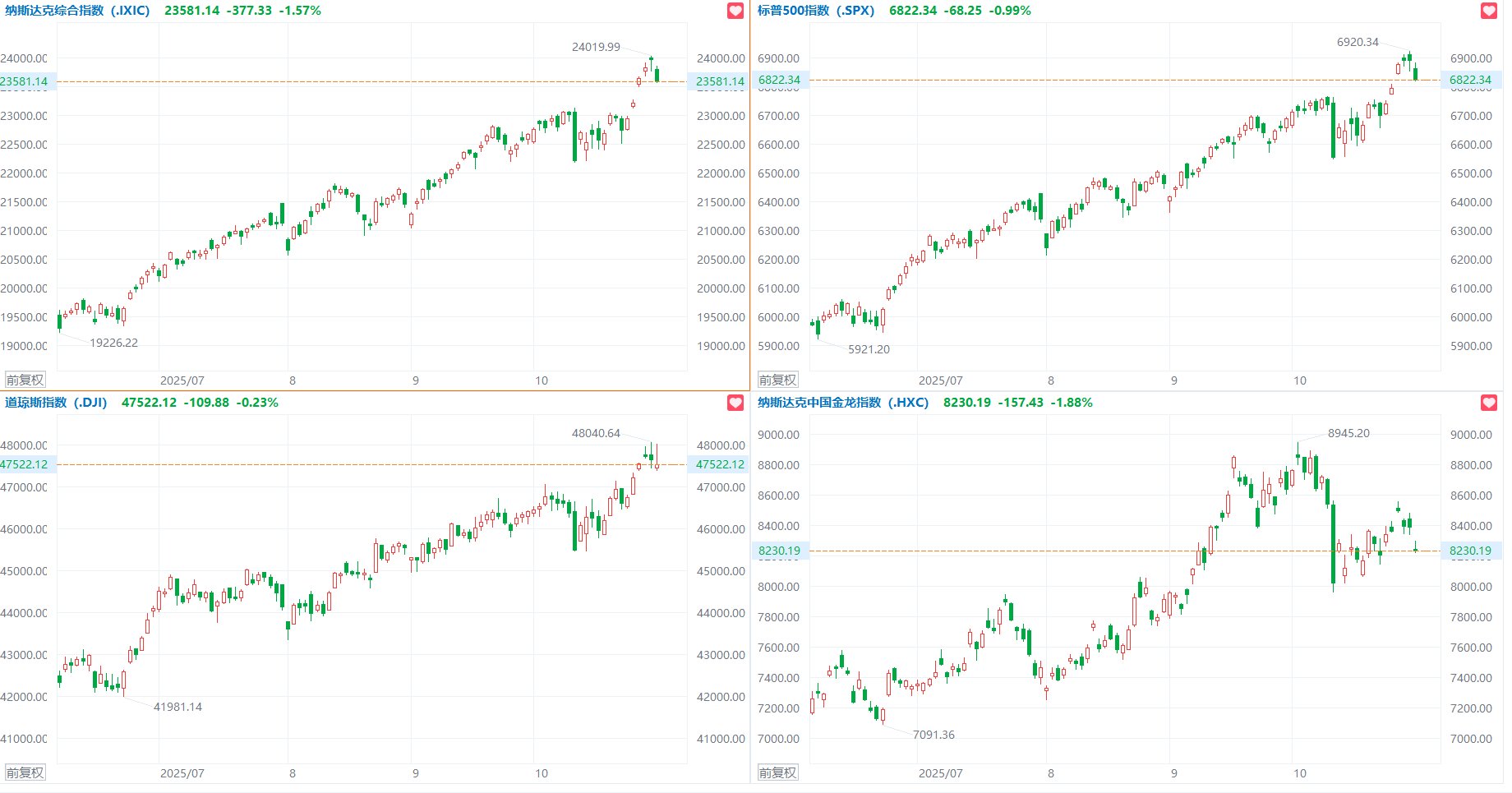This screenshot has width=1512, height=793.
Task: Expand the 前复权 option under the S&P 500 chart
Action: (x=777, y=380)
